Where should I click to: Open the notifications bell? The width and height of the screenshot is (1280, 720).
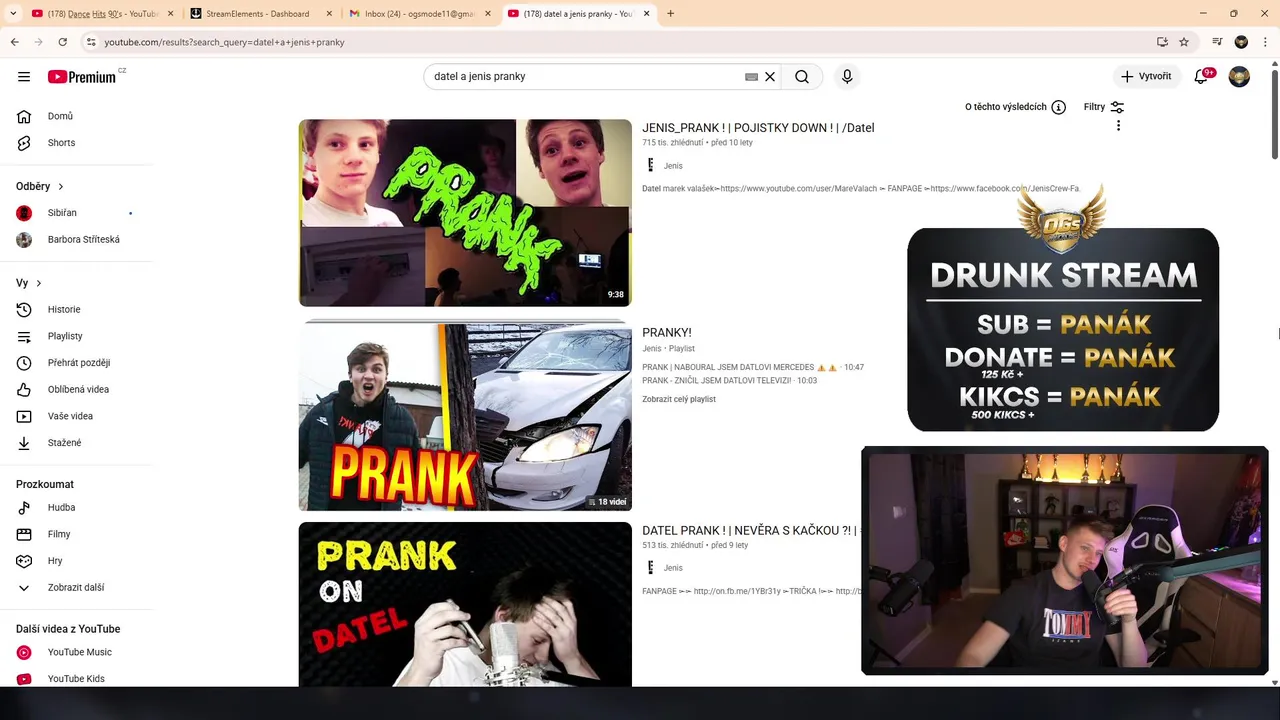[1201, 76]
